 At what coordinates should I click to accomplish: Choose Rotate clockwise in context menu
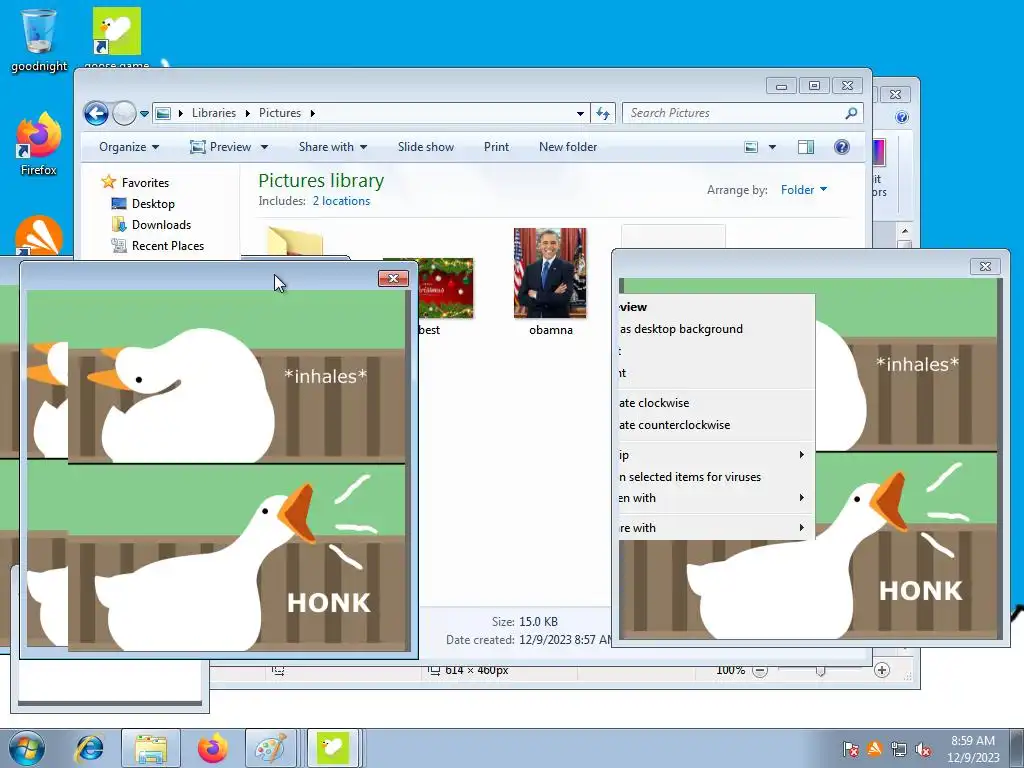(716, 403)
